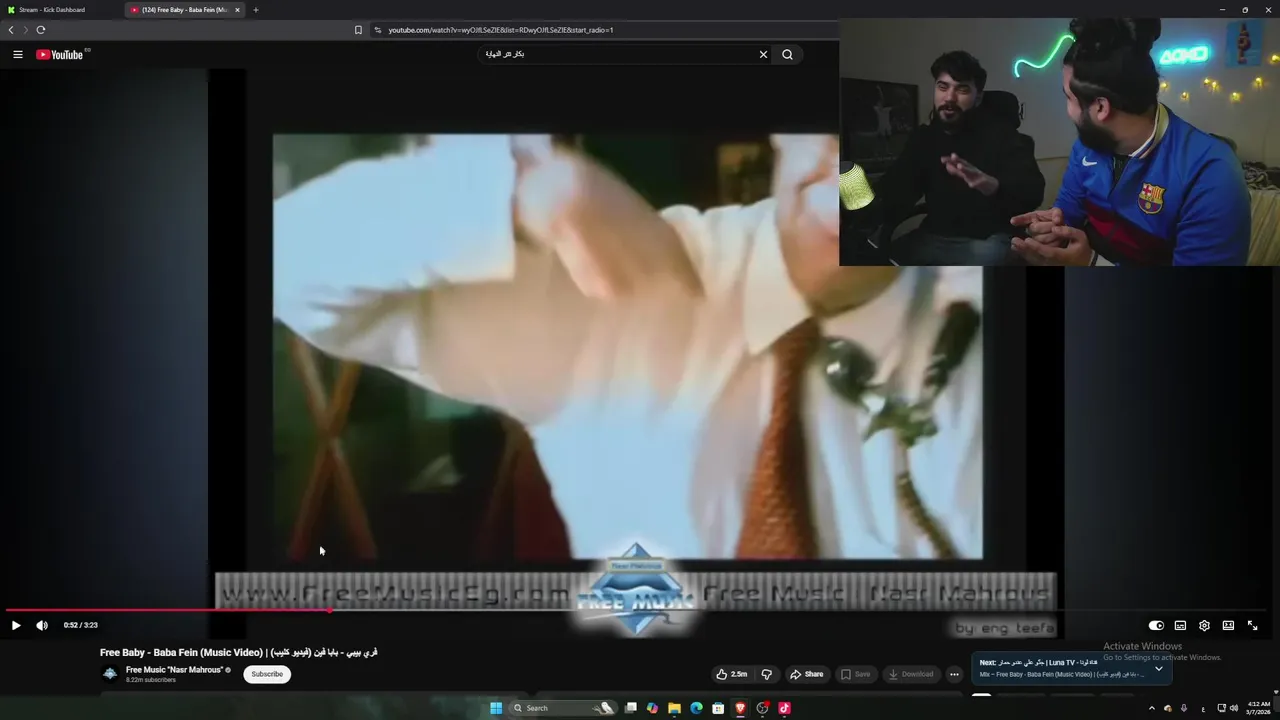Launch Microsoft Edge from the taskbar
The width and height of the screenshot is (1280, 720).
click(697, 708)
